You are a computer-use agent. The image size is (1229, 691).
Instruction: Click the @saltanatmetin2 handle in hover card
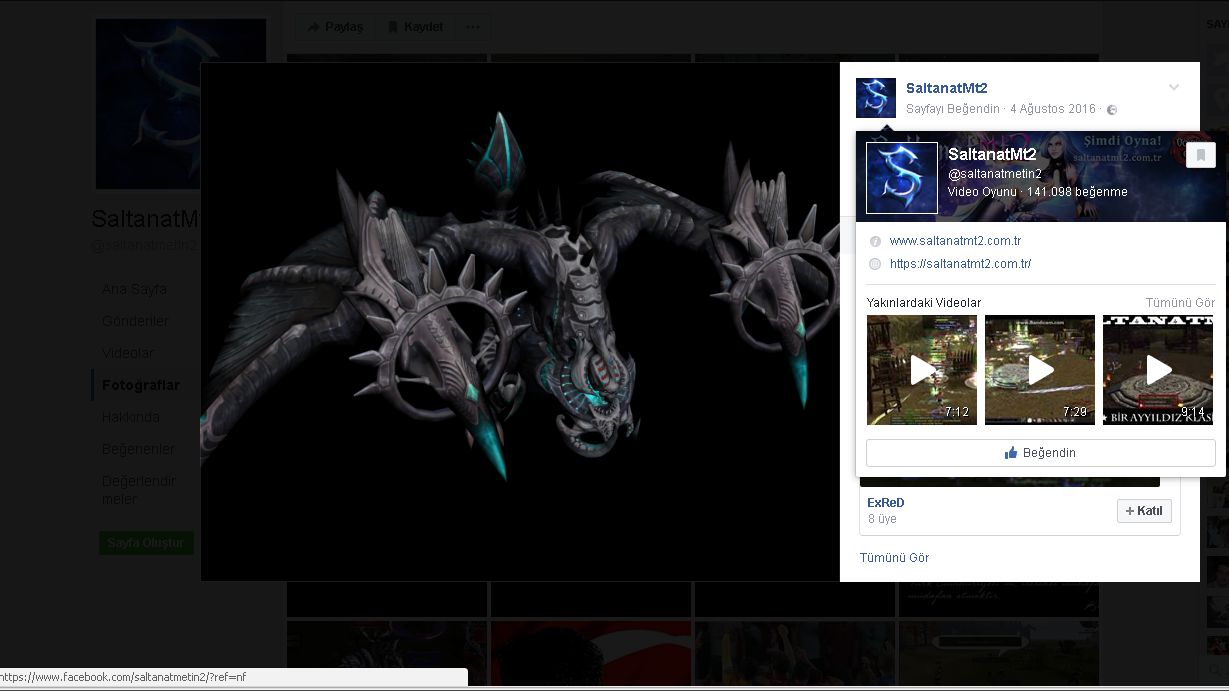click(995, 174)
